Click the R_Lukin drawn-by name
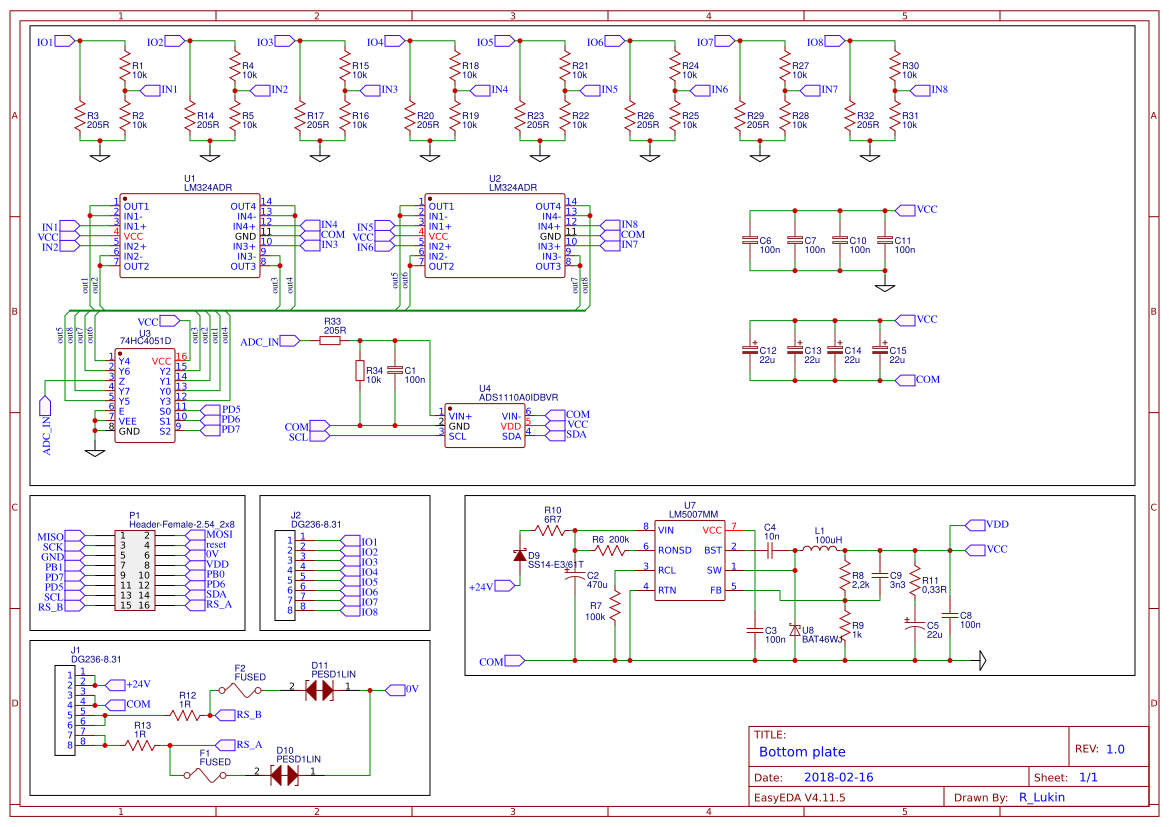This screenshot has width=1169, height=827. pyautogui.click(x=1040, y=797)
